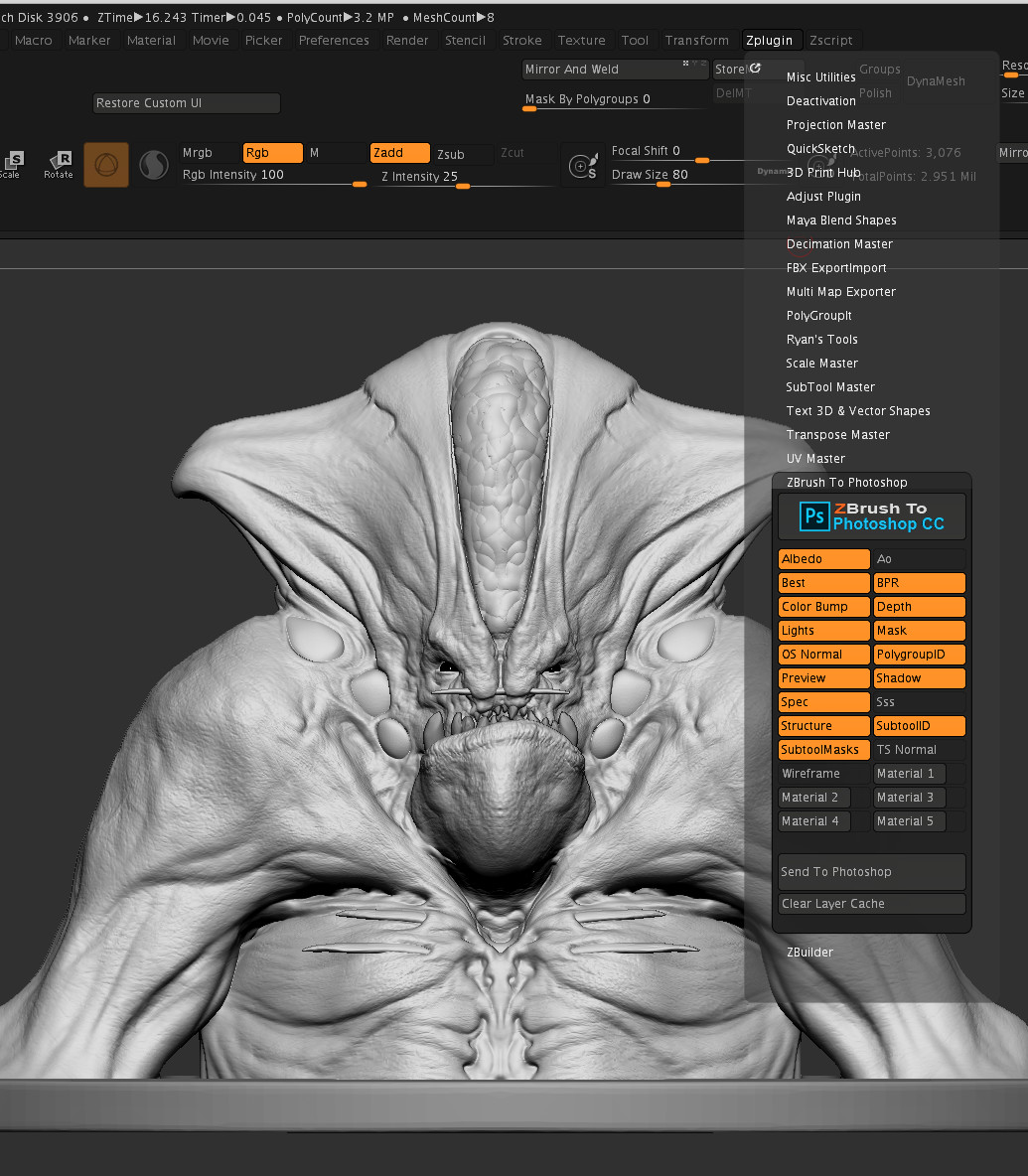Disable the Rgb paint toggle
The image size is (1028, 1176).
[272, 152]
